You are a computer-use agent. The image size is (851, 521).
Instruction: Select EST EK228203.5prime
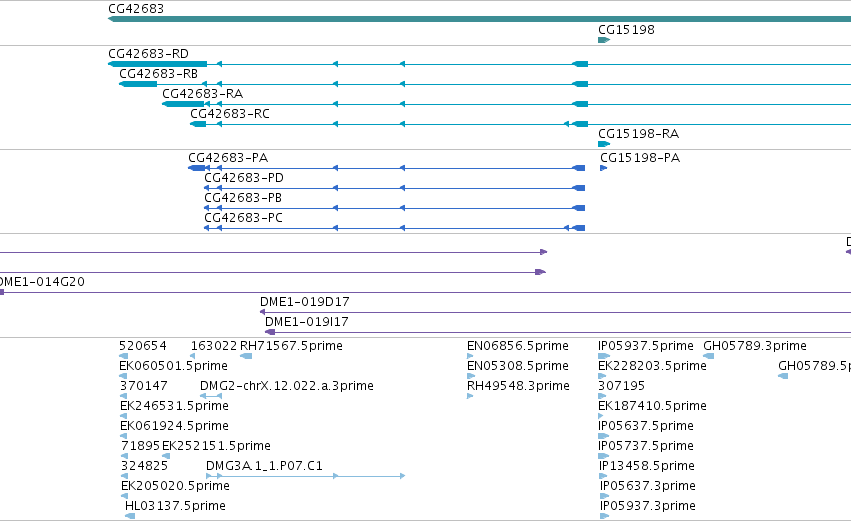point(652,366)
